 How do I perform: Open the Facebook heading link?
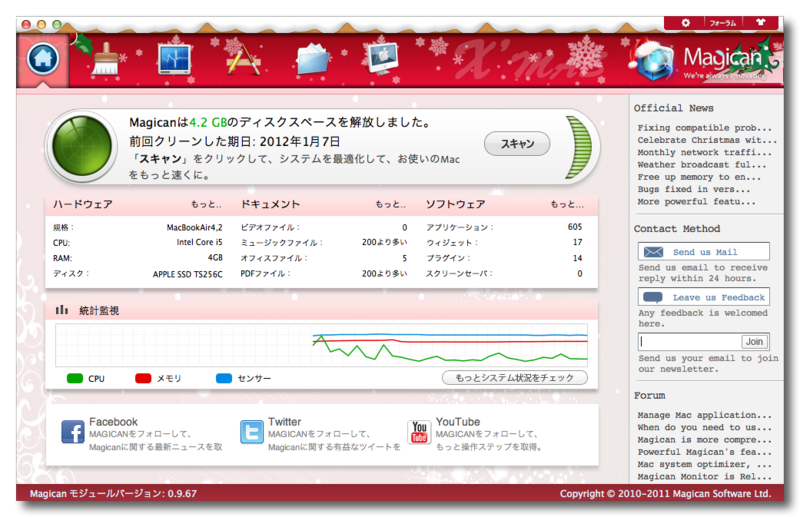coord(113,422)
